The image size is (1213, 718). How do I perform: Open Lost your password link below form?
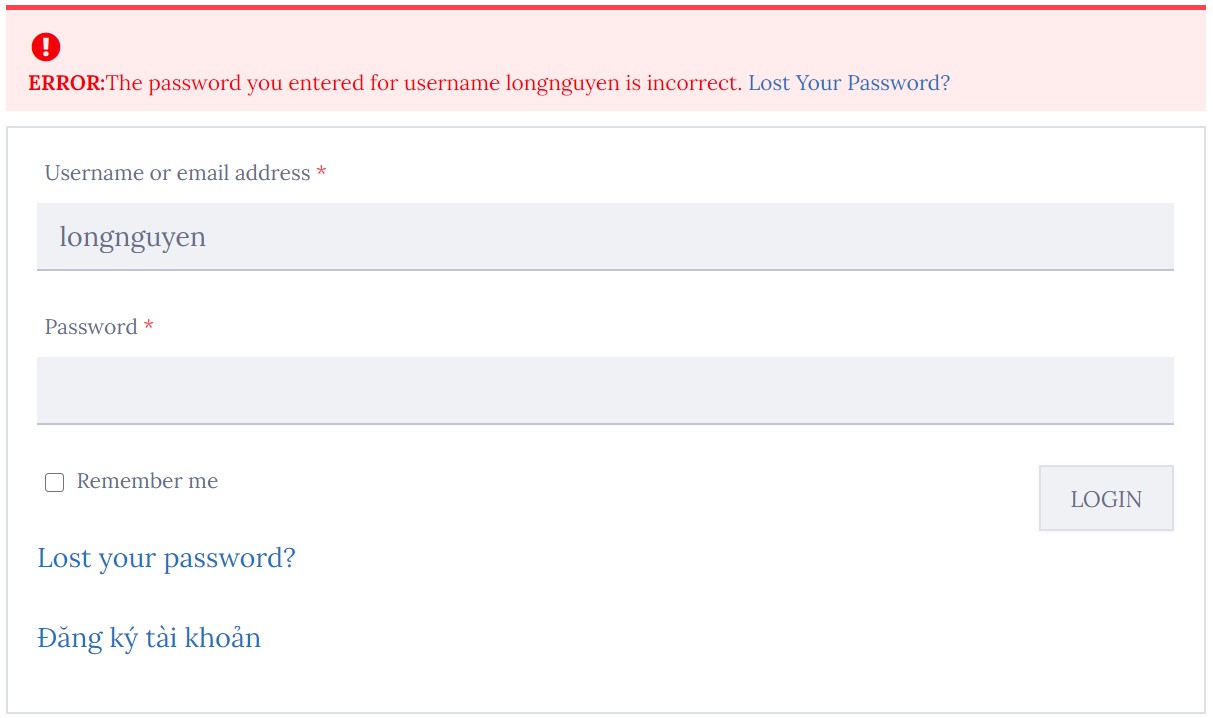167,558
